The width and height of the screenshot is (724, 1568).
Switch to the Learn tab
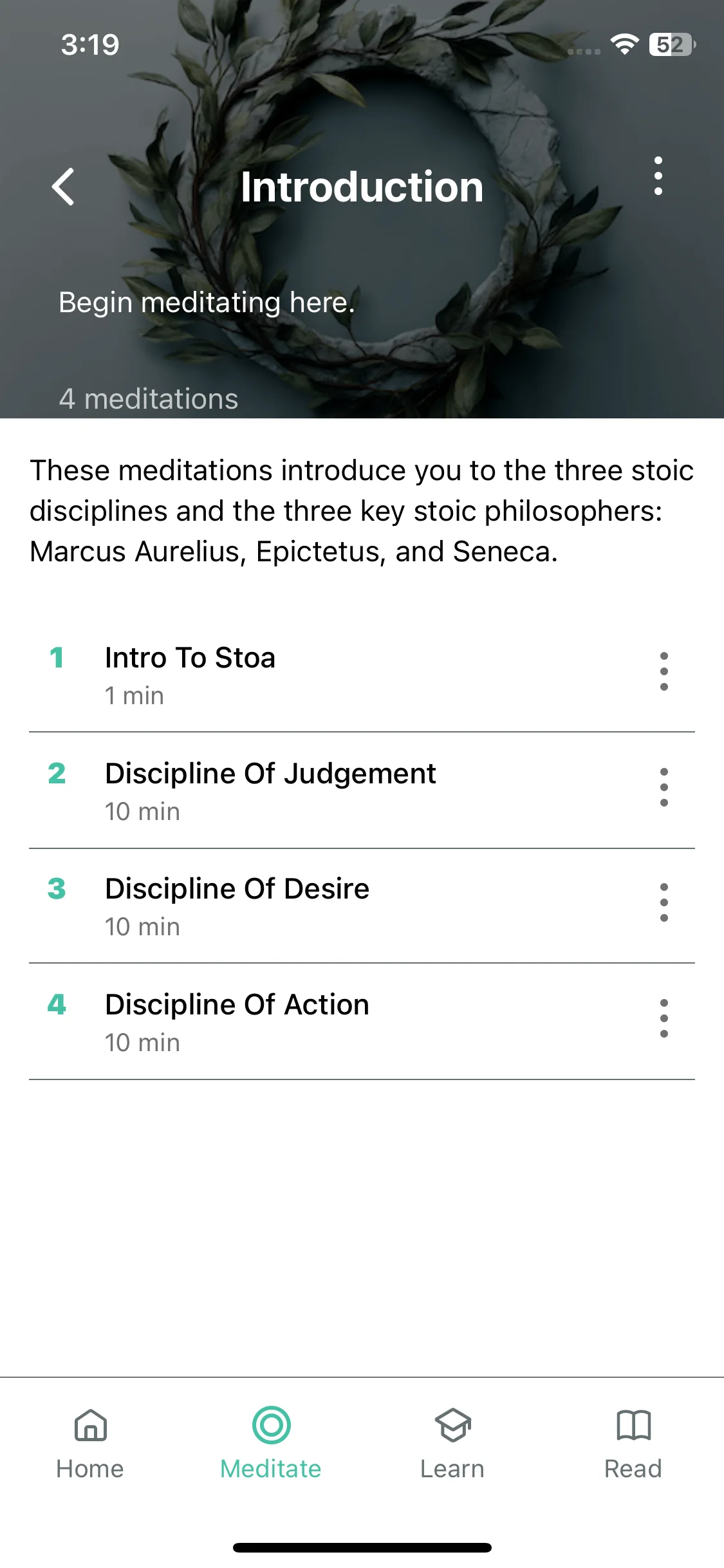point(452,1444)
